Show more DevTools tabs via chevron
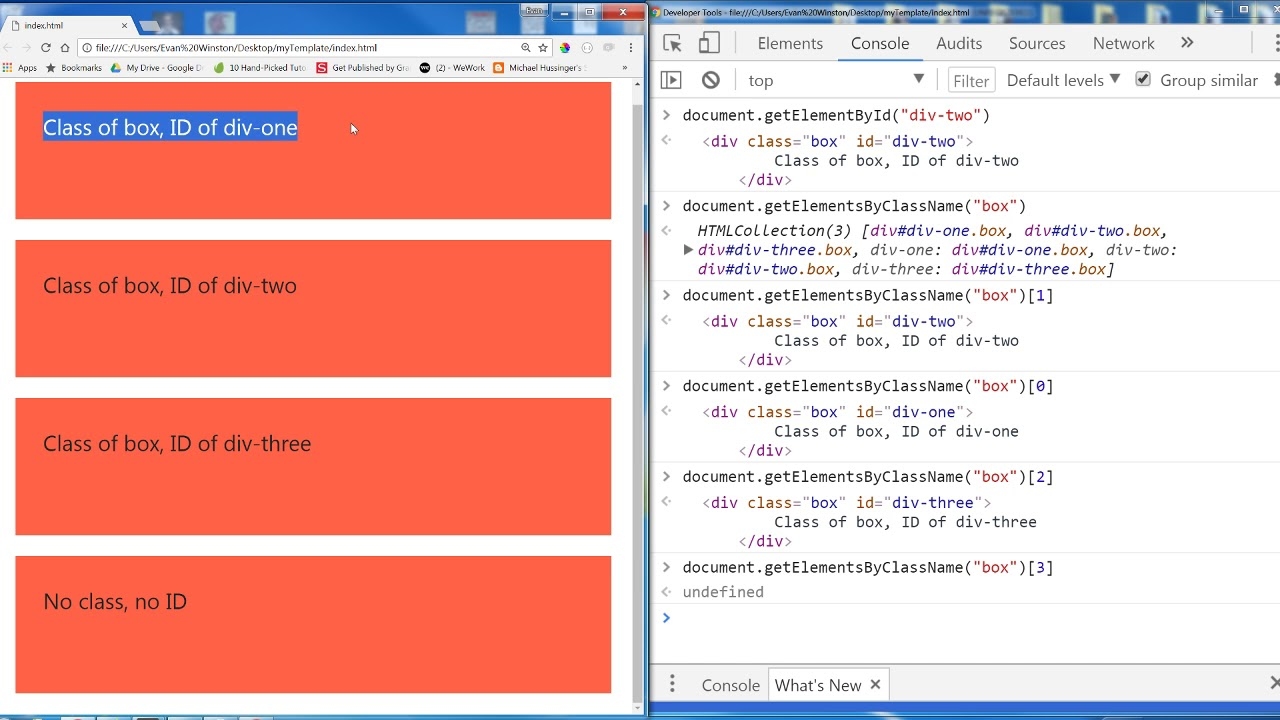This screenshot has height=720, width=1280. (1187, 43)
